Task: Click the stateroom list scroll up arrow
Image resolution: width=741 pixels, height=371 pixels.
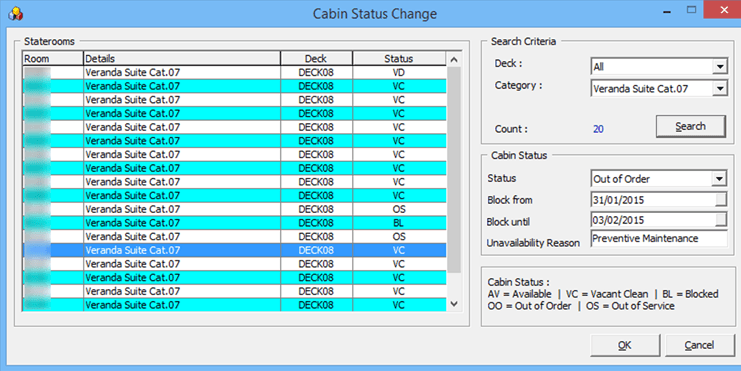Action: tap(454, 60)
